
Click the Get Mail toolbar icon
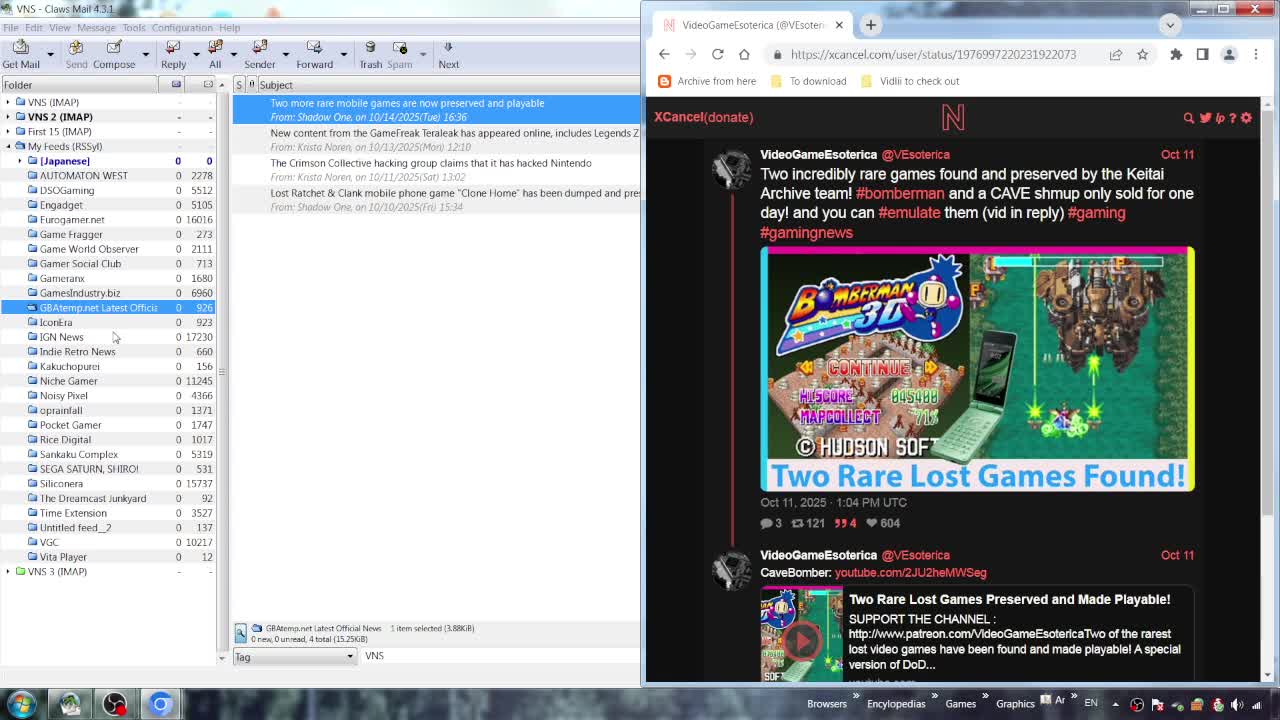point(21,54)
